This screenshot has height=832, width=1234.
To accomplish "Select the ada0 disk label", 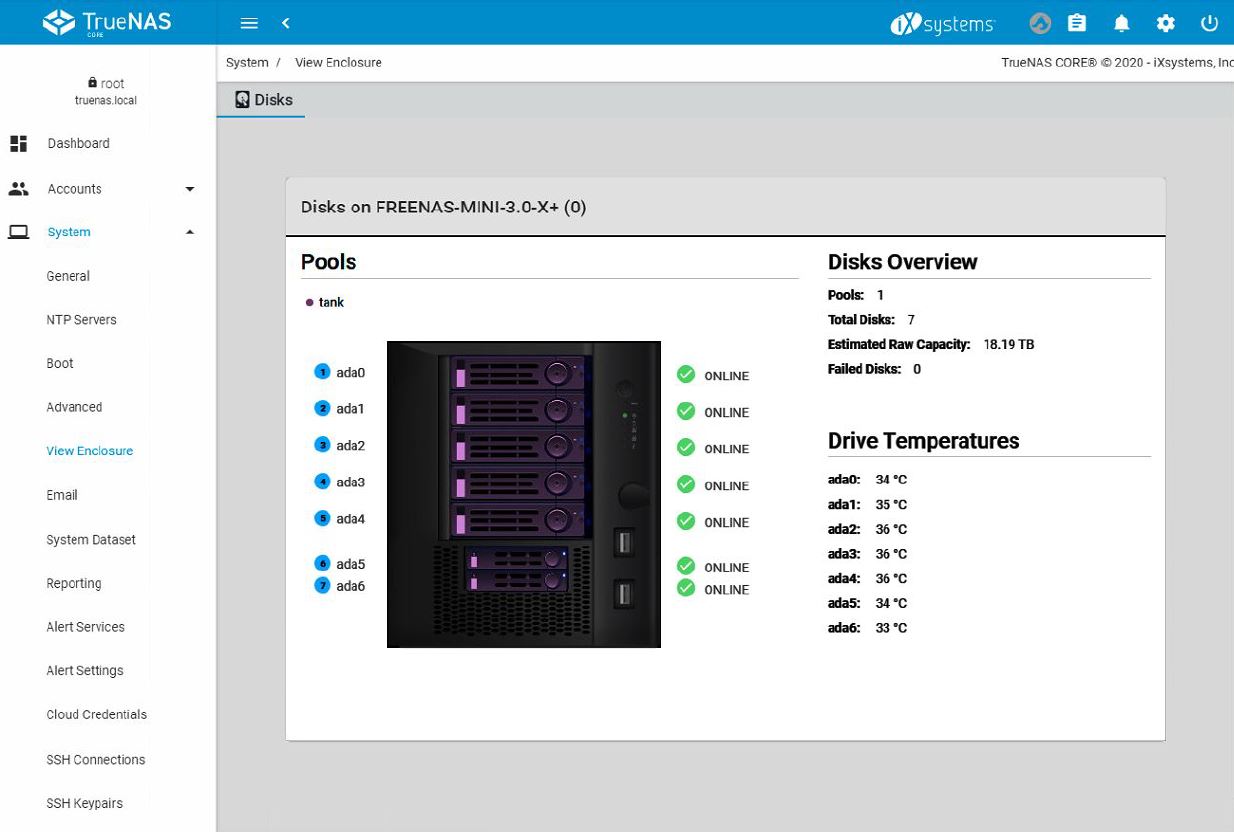I will click(351, 372).
